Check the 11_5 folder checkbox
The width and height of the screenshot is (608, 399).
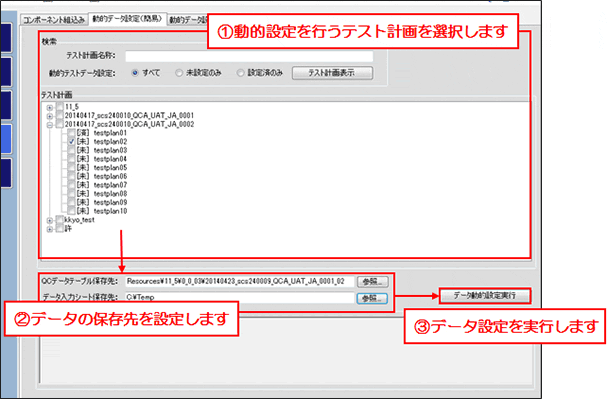tap(60, 107)
